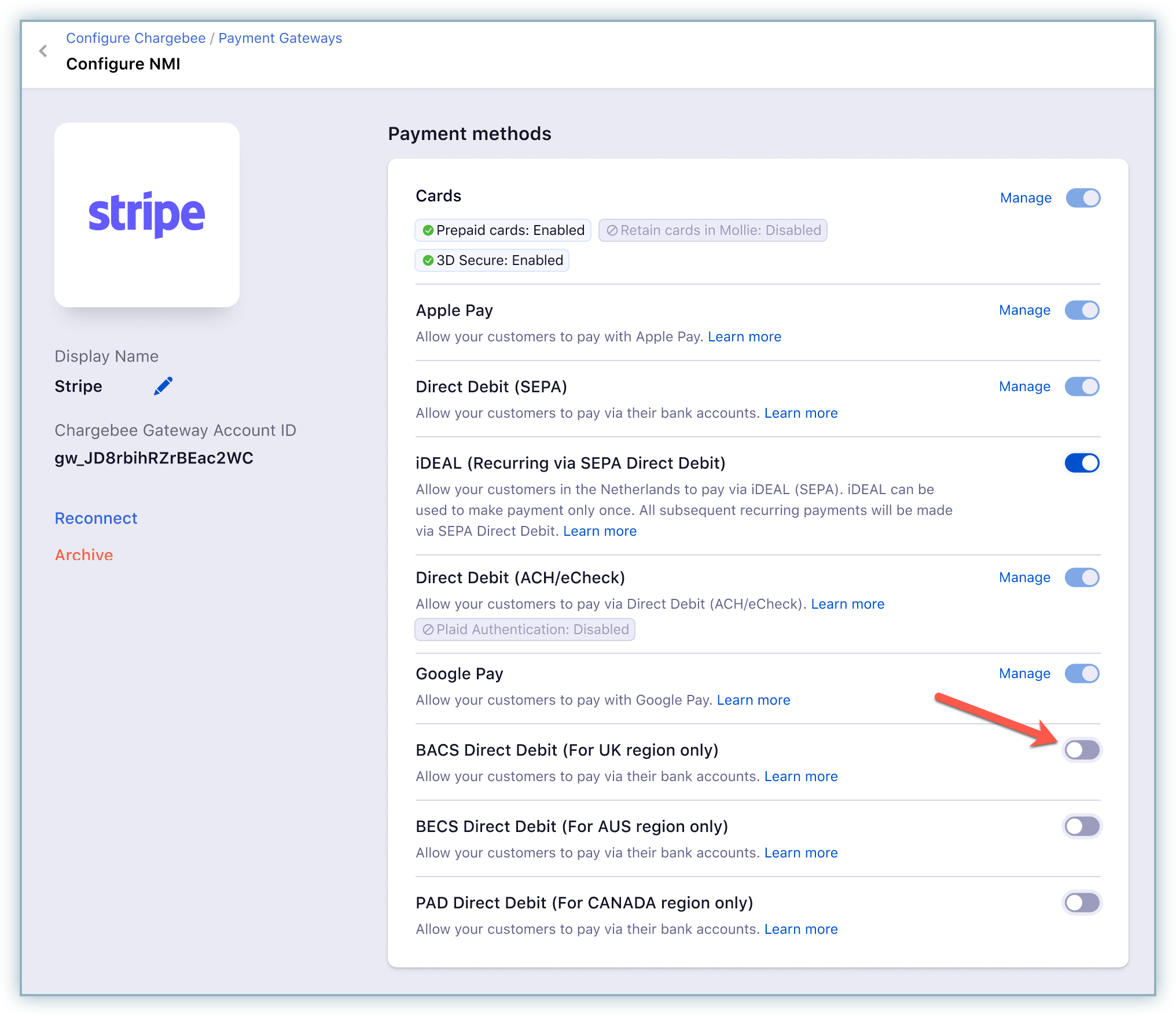Click Plaid Authentication Disabled badge

(x=525, y=630)
